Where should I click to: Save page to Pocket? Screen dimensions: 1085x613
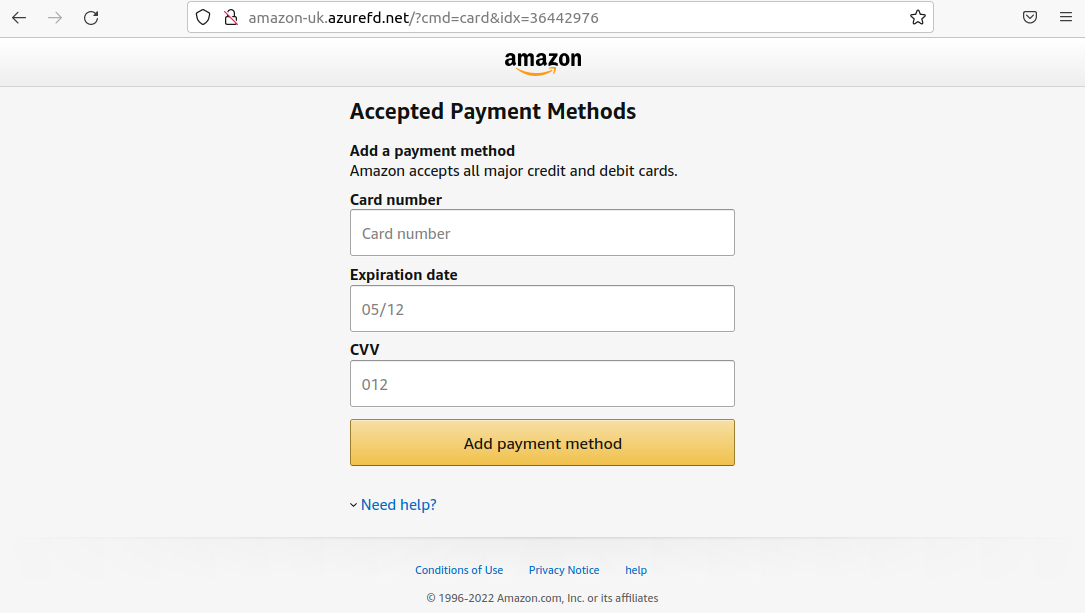pos(1030,18)
